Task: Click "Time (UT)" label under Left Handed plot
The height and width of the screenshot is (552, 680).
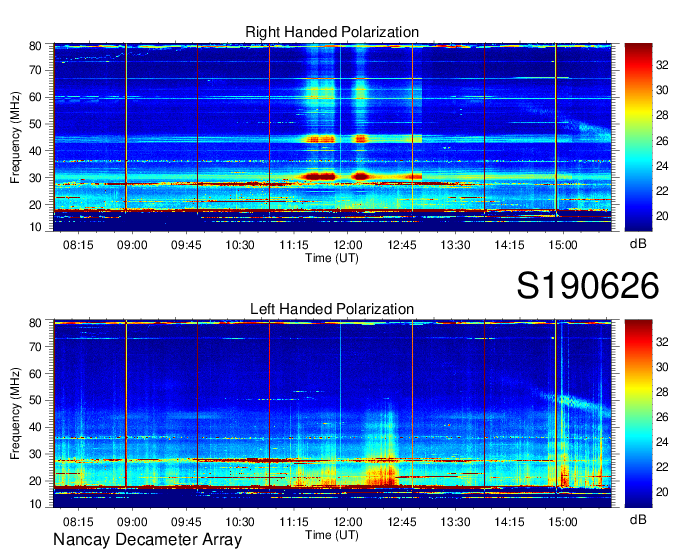Action: tap(332, 535)
